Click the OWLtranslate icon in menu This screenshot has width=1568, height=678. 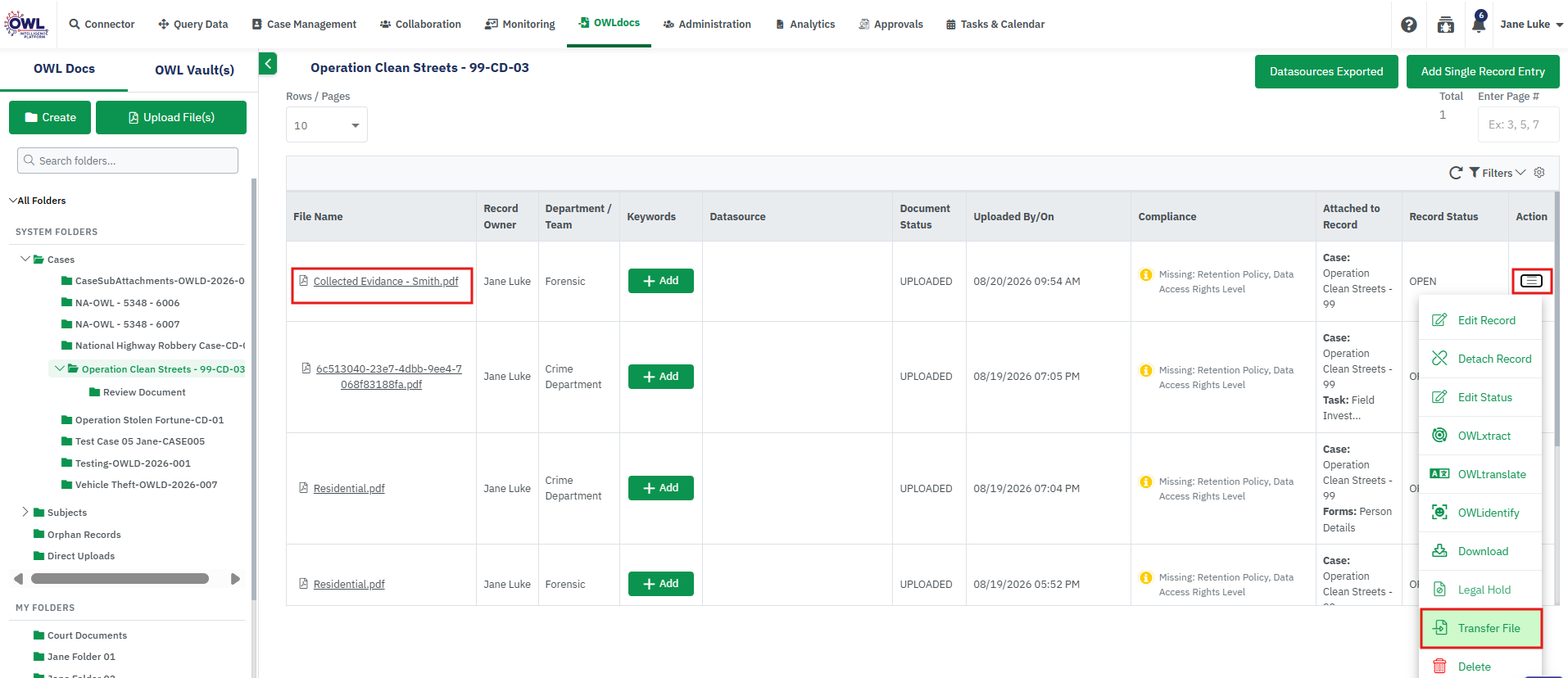click(1439, 474)
